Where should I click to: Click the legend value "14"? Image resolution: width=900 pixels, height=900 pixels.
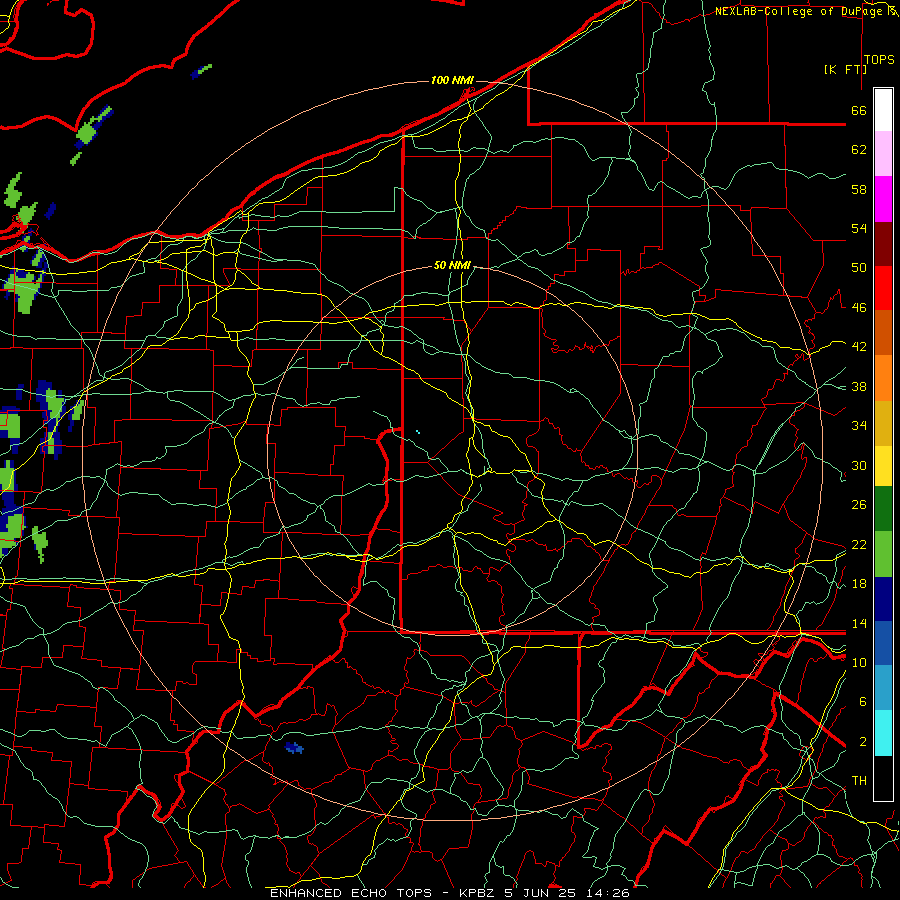point(859,623)
